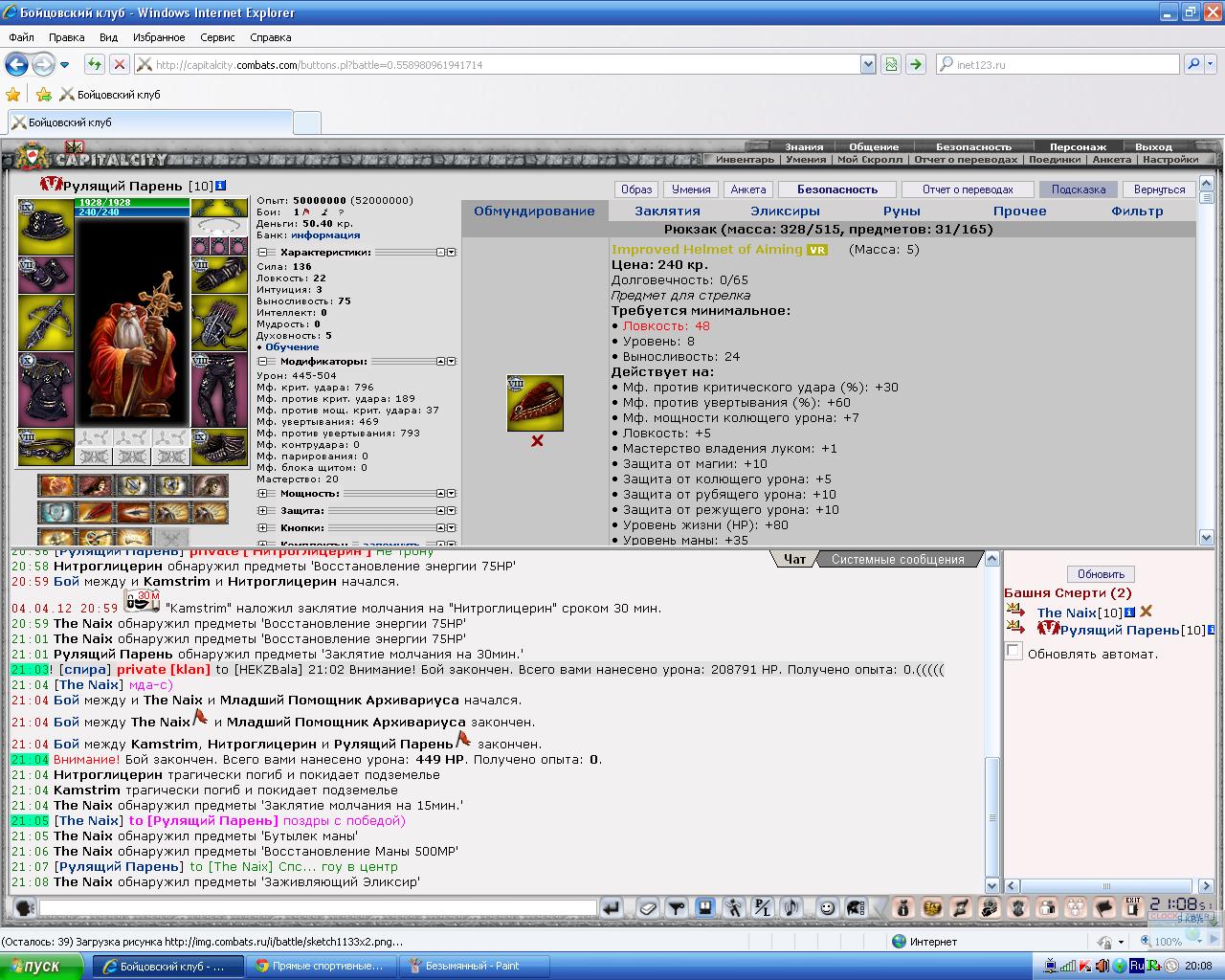Switch to the Эликсиры tab
This screenshot has height=980, width=1225.
pos(785,211)
